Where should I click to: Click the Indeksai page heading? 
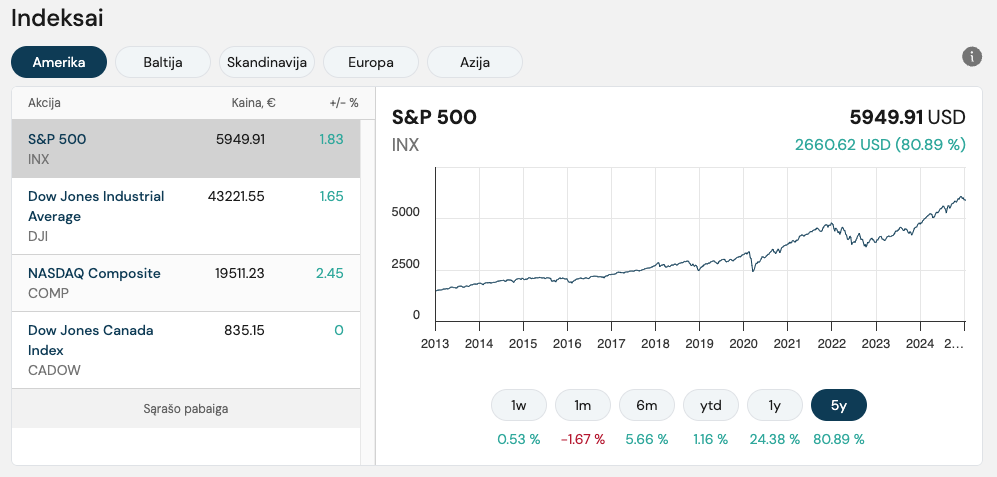(x=57, y=18)
